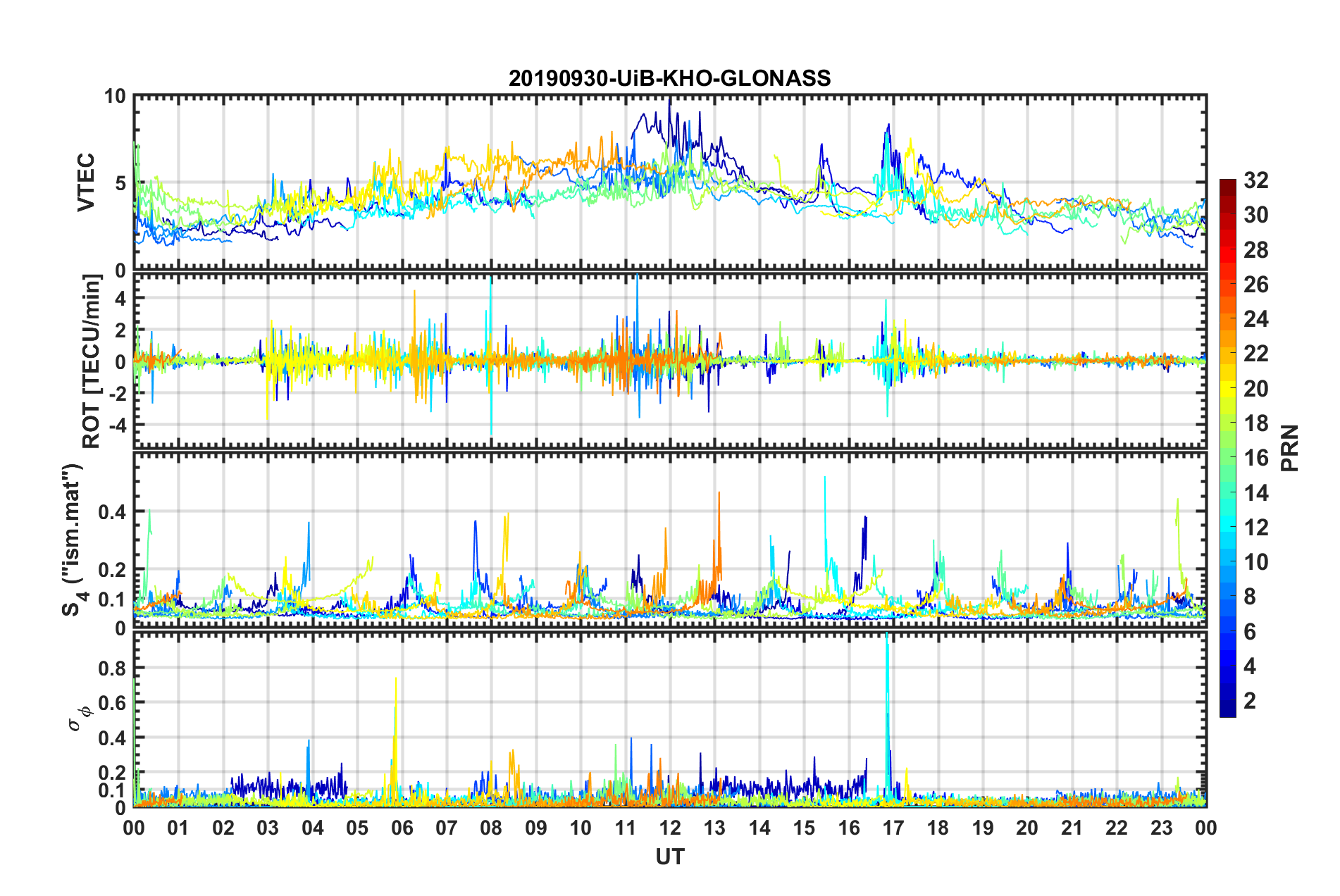Select the "16" PRN colorbar tick label
This screenshot has height=896, width=1340.
pos(1255,458)
